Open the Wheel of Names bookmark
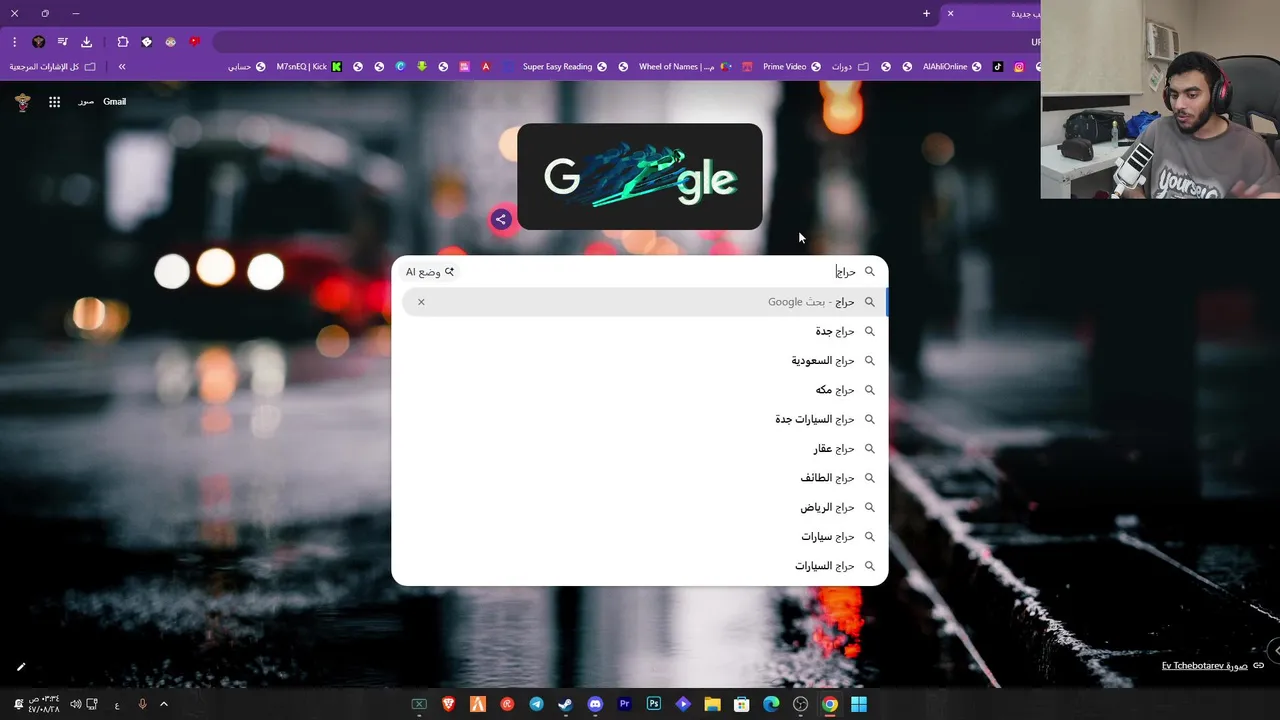This screenshot has height=720, width=1280. pyautogui.click(x=685, y=67)
